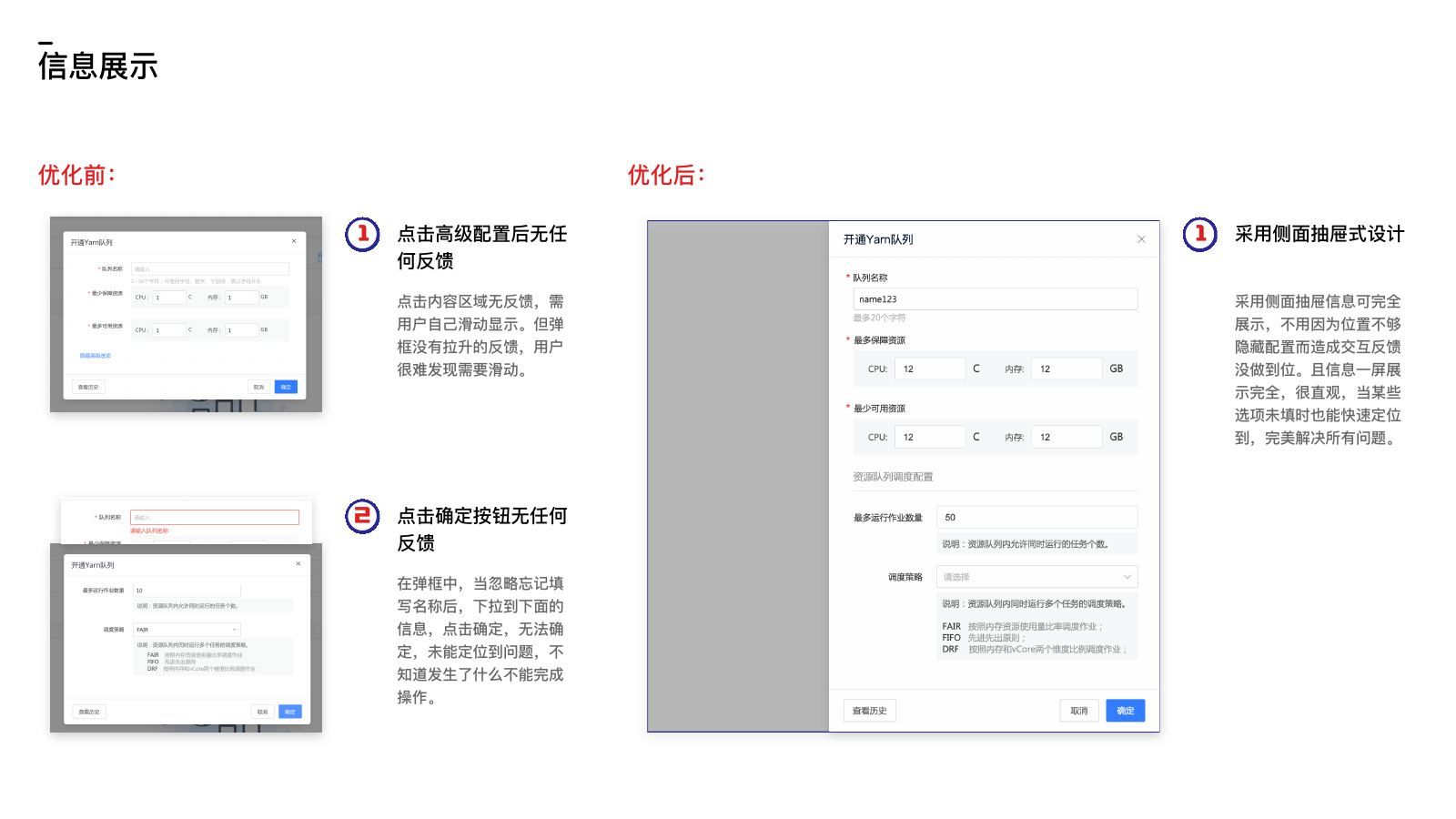1456x819 pixels.
Task: Click 确定 in dialog with 隐藏高级选项 link
Action: 286,387
